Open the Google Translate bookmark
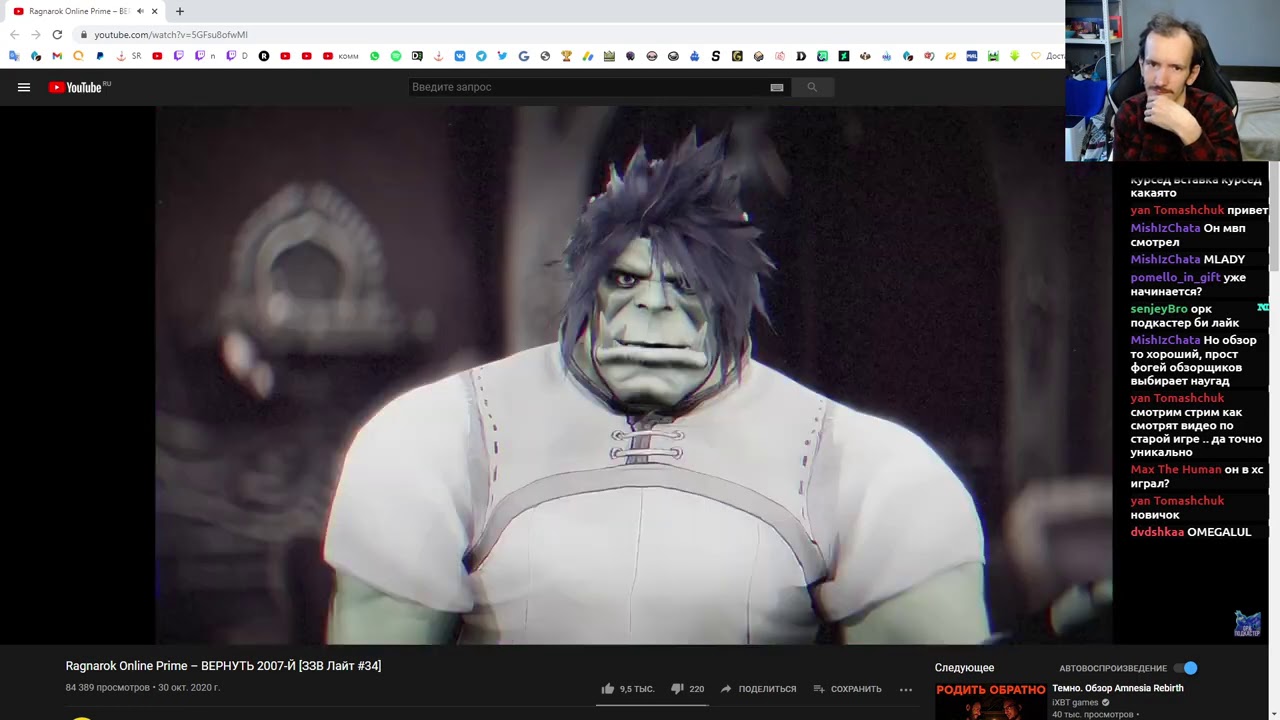Viewport: 1280px width, 720px height. 13,56
